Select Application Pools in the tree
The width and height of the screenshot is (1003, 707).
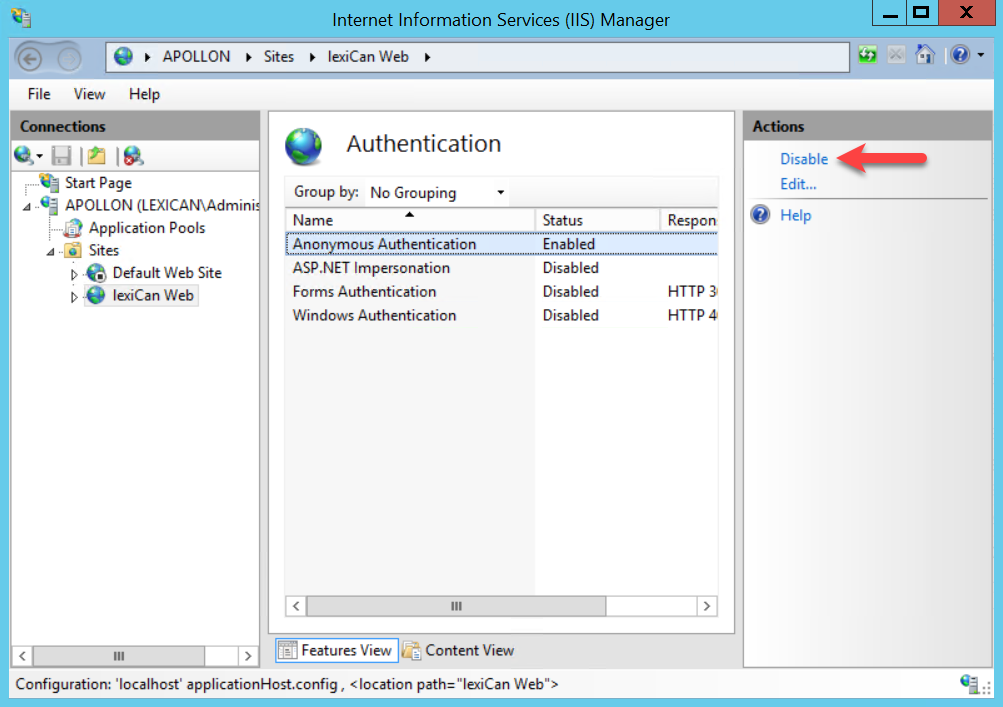coord(147,228)
